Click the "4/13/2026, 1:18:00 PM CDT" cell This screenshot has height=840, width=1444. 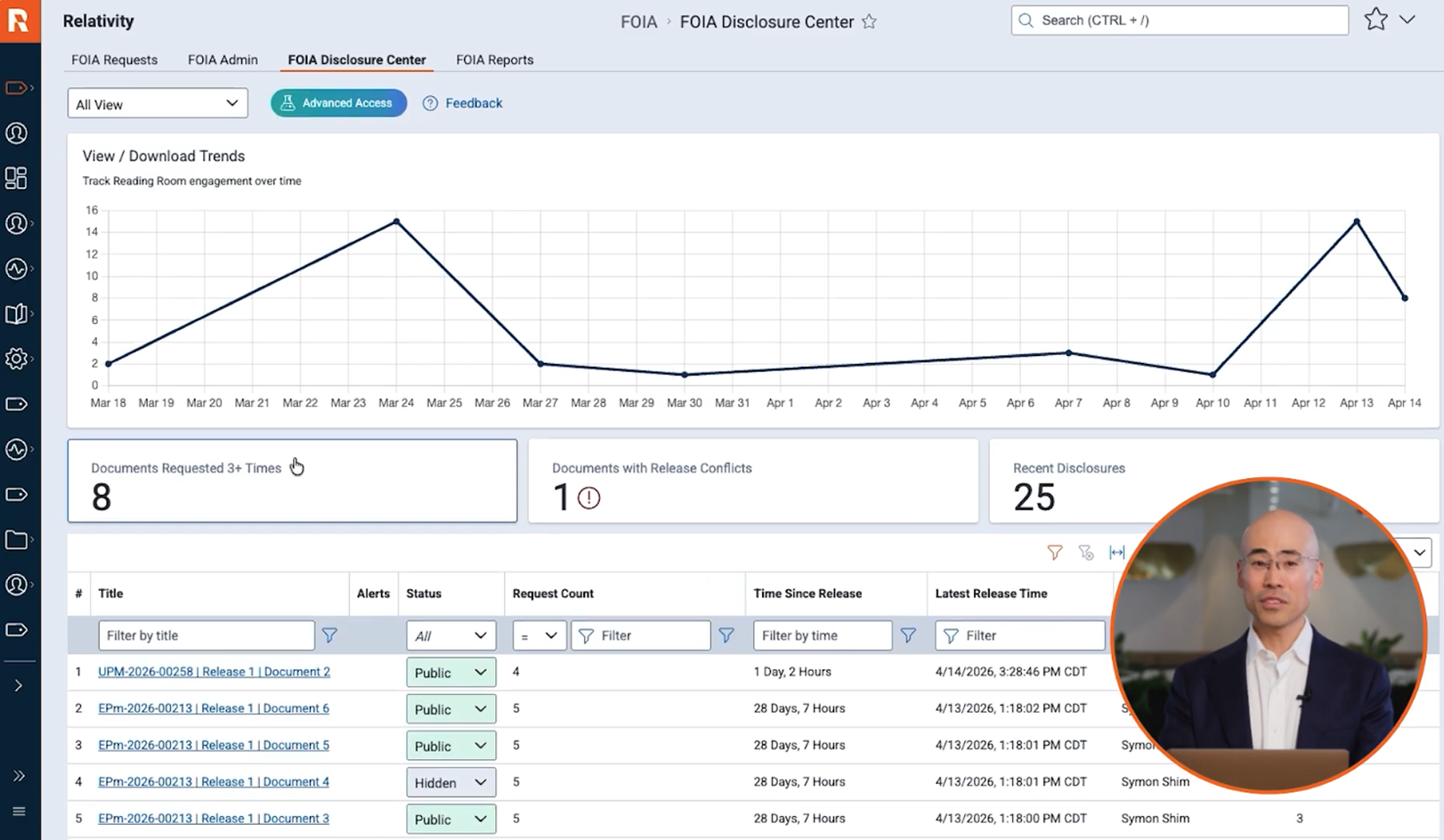[1010, 818]
